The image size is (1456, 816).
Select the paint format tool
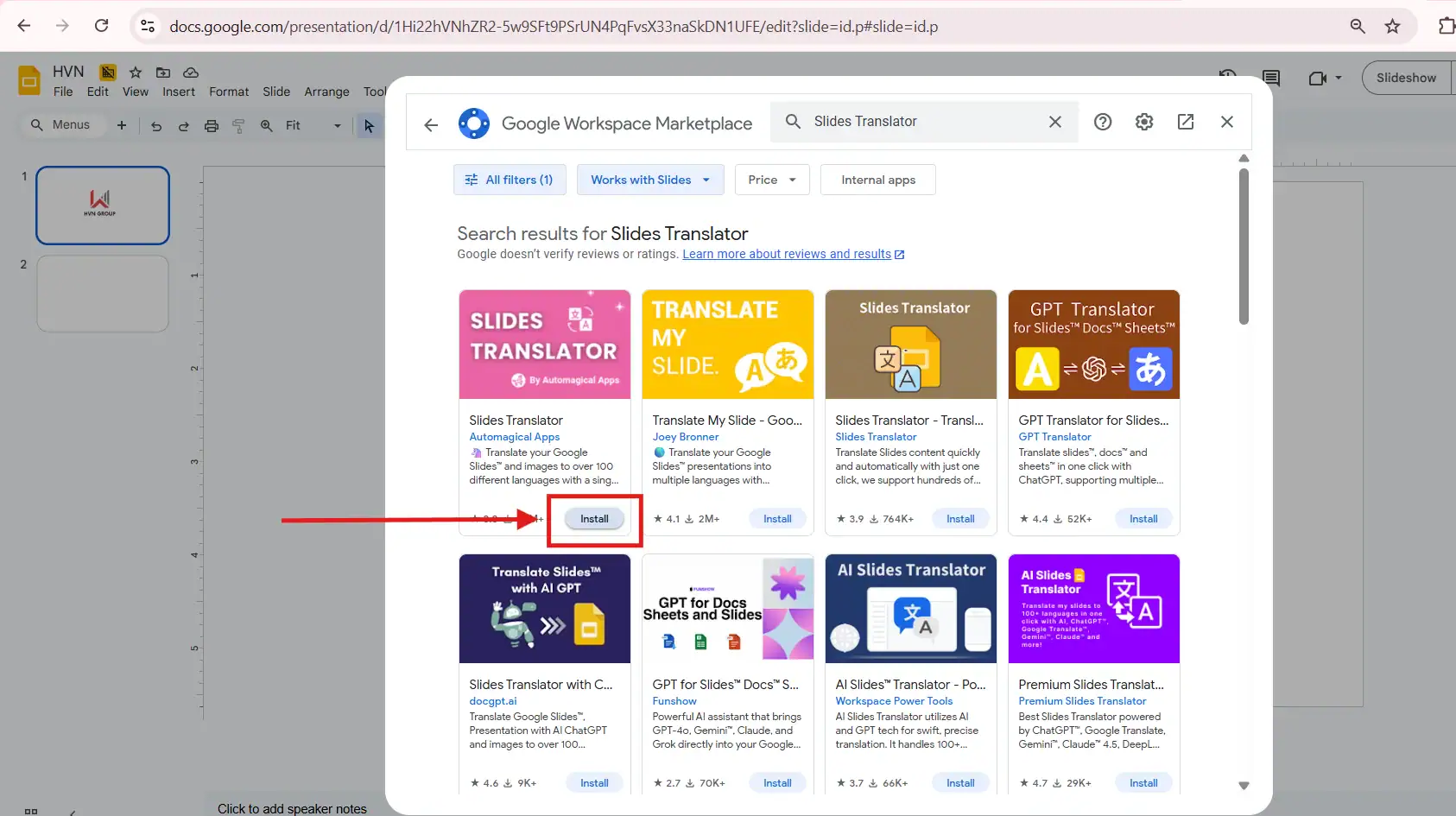(239, 125)
